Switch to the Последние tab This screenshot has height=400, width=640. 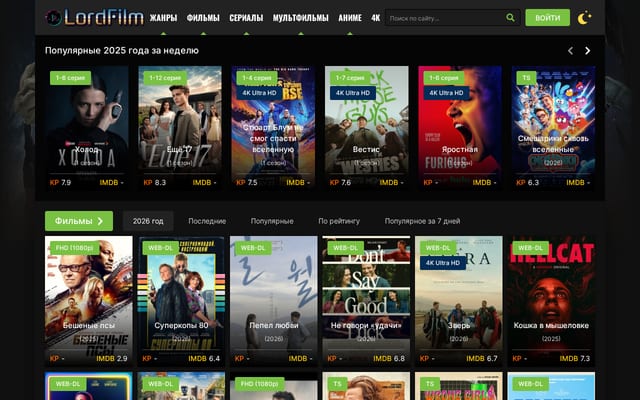[x=207, y=221]
